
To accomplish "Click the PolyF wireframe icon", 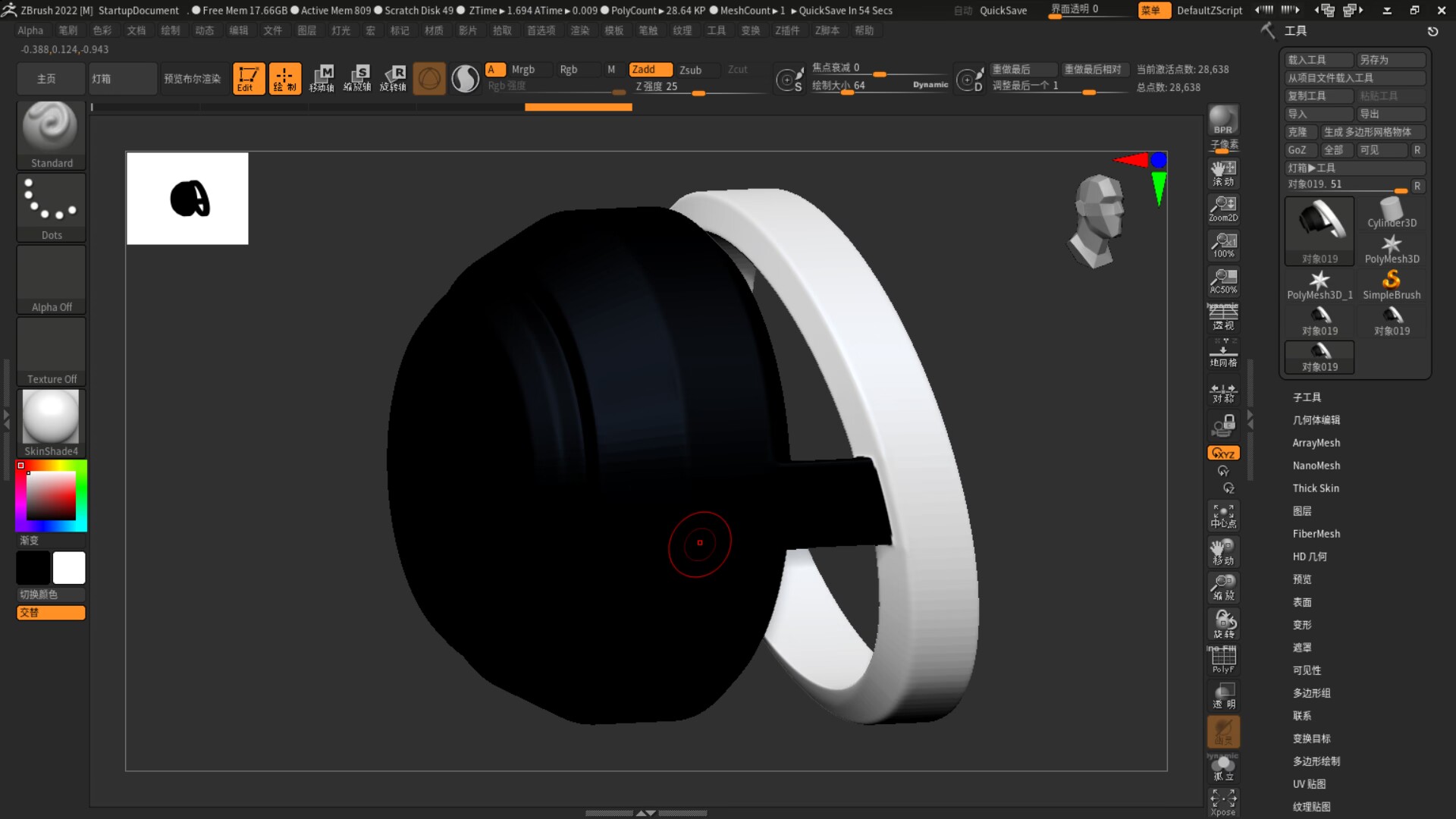I will 1222,659.
